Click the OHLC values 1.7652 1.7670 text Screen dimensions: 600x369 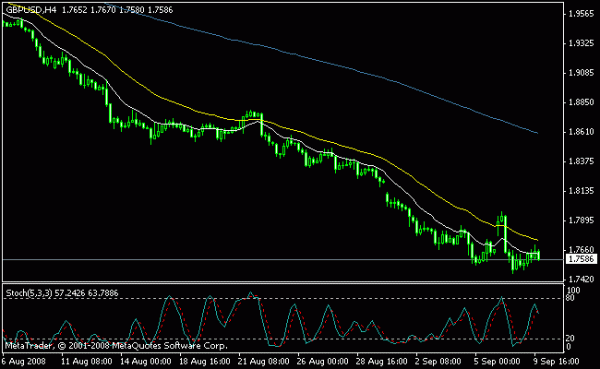[x=89, y=10]
